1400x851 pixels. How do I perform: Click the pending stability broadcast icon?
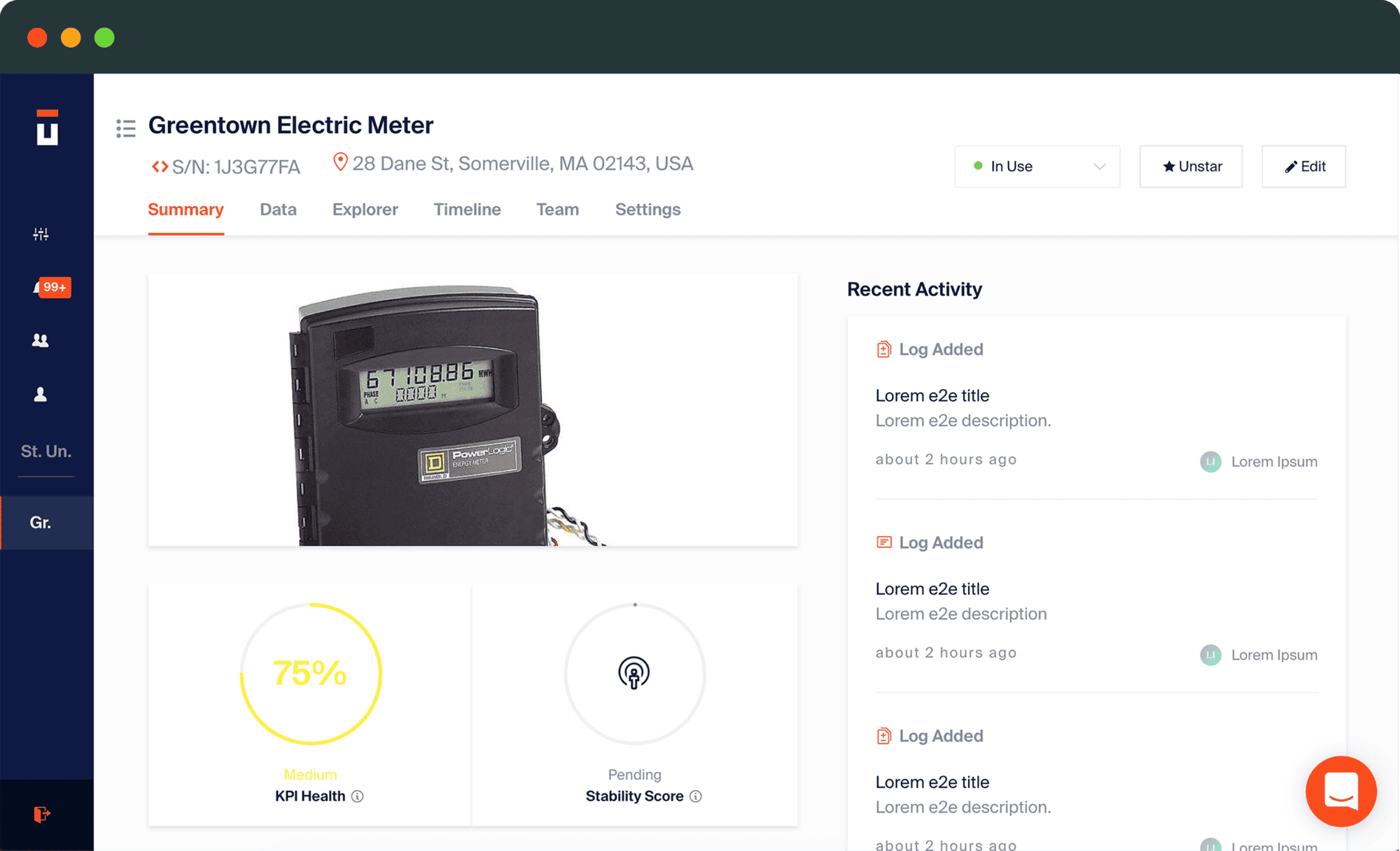(634, 673)
